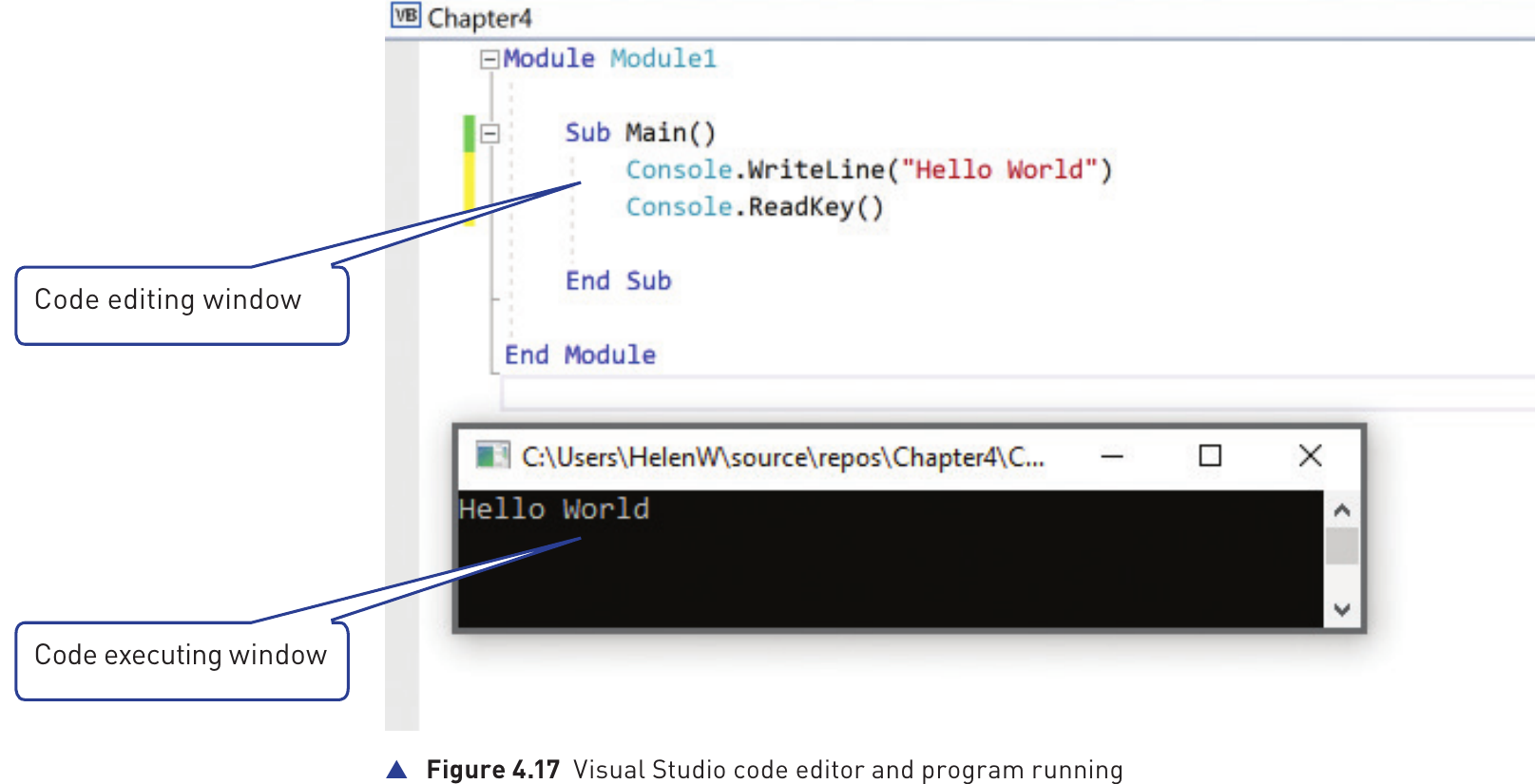The width and height of the screenshot is (1535, 784).
Task: Click the console window application icon
Action: (x=492, y=456)
